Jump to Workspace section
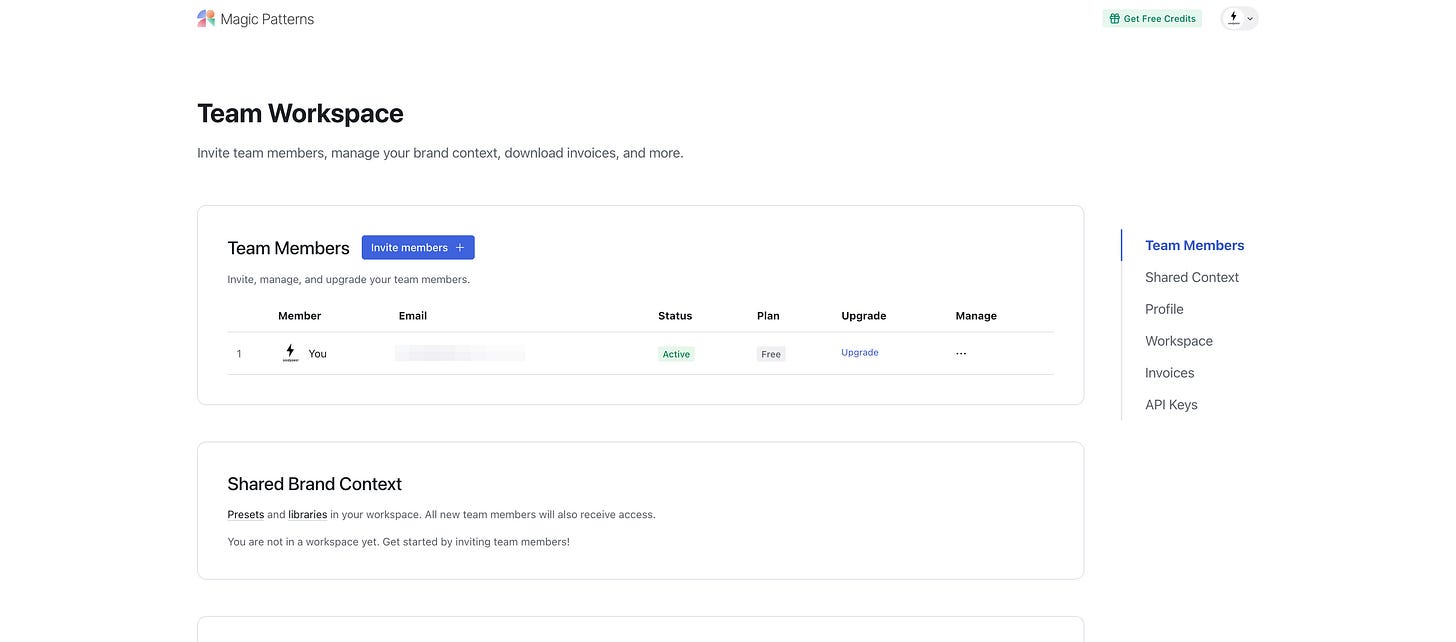Viewport: 1456px width, 642px height. 1179,341
